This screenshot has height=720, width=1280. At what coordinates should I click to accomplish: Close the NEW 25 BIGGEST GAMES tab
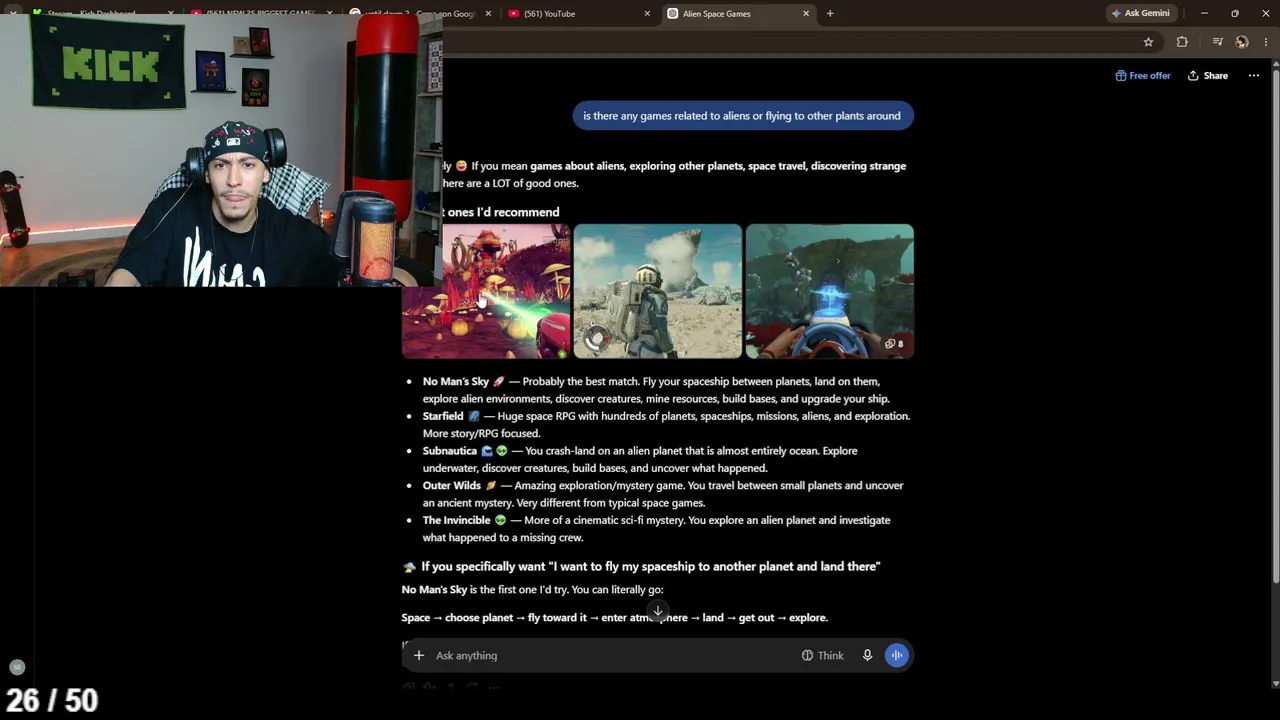(329, 14)
